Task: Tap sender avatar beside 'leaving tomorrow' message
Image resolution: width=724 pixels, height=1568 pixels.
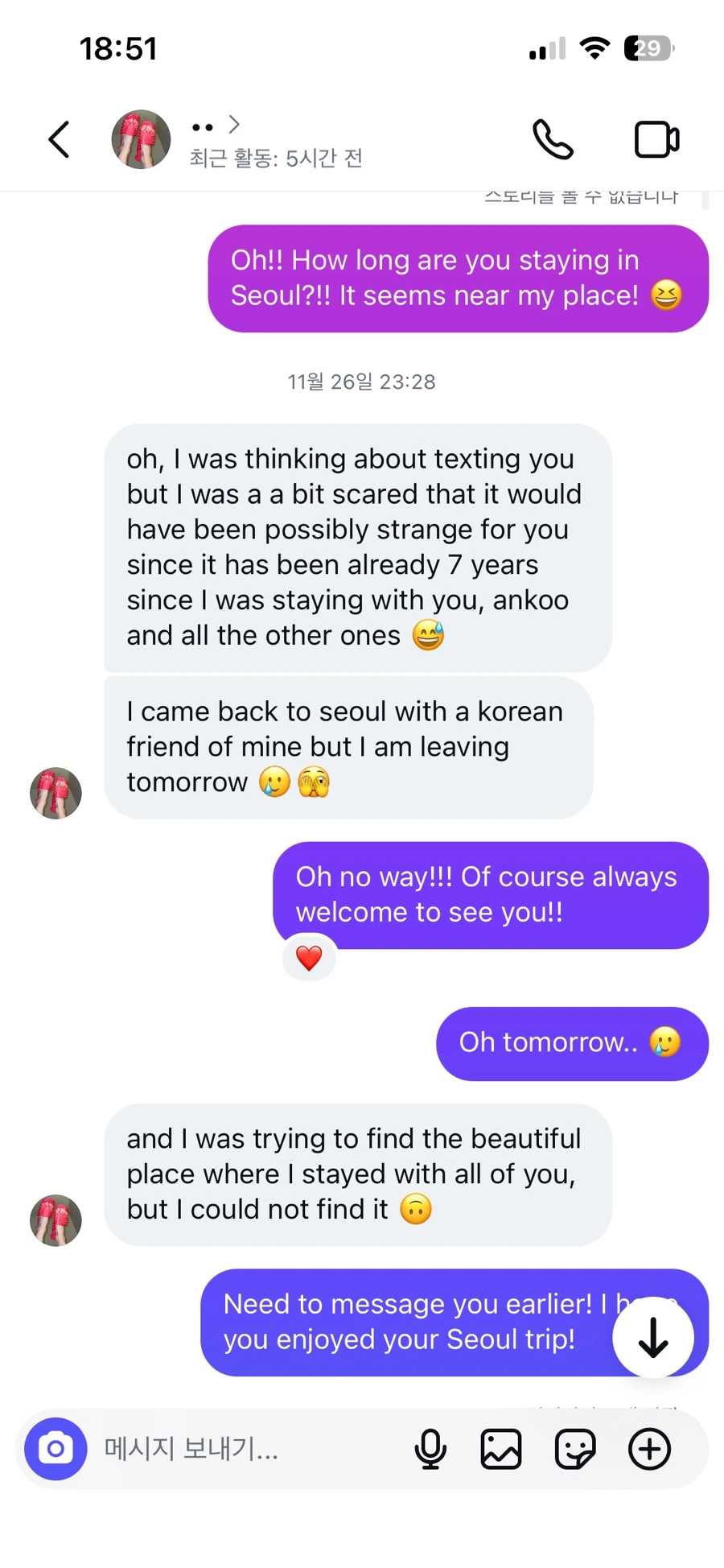Action: (x=56, y=793)
